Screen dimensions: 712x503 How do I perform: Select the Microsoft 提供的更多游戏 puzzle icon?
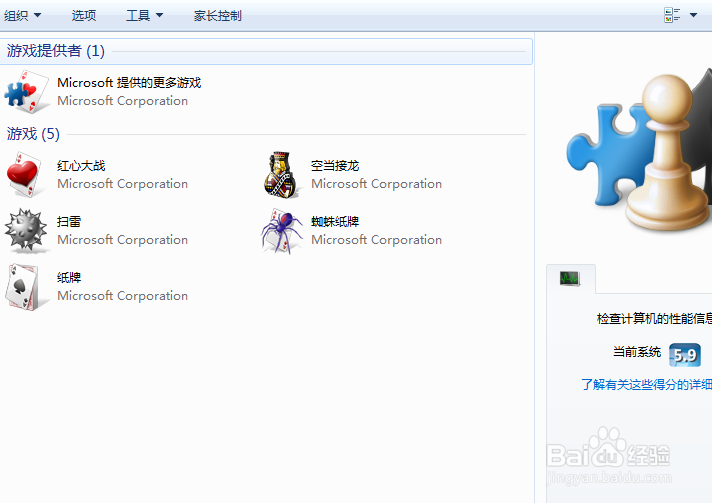(27, 92)
